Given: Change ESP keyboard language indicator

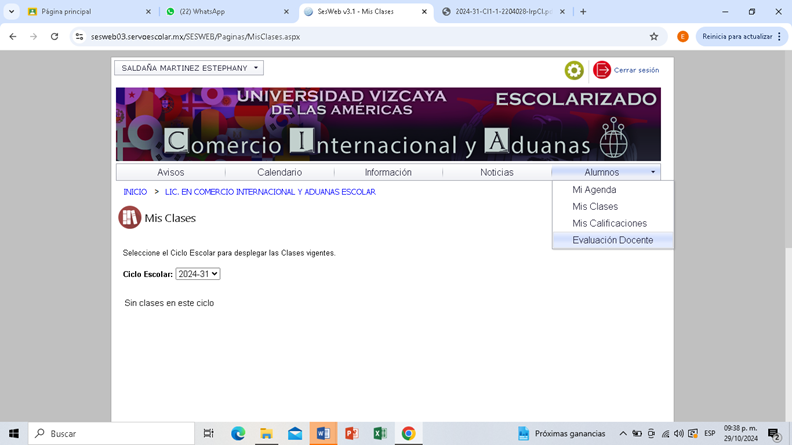Looking at the screenshot, I should click(x=710, y=433).
